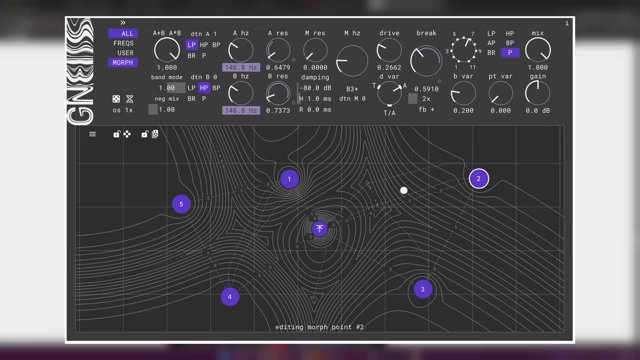Screen dimensions: 640x360
Task: Select HP filter type under dtn B
Action: [204, 88]
